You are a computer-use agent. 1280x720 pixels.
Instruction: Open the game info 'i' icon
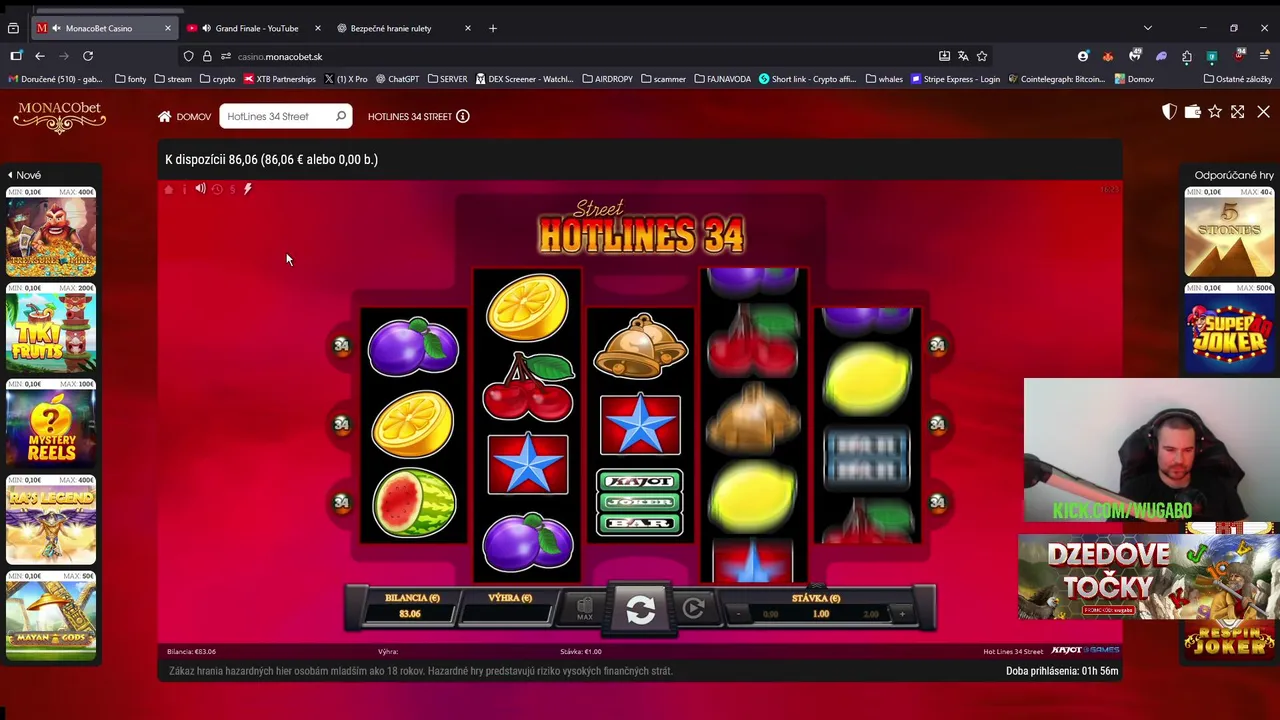184,189
